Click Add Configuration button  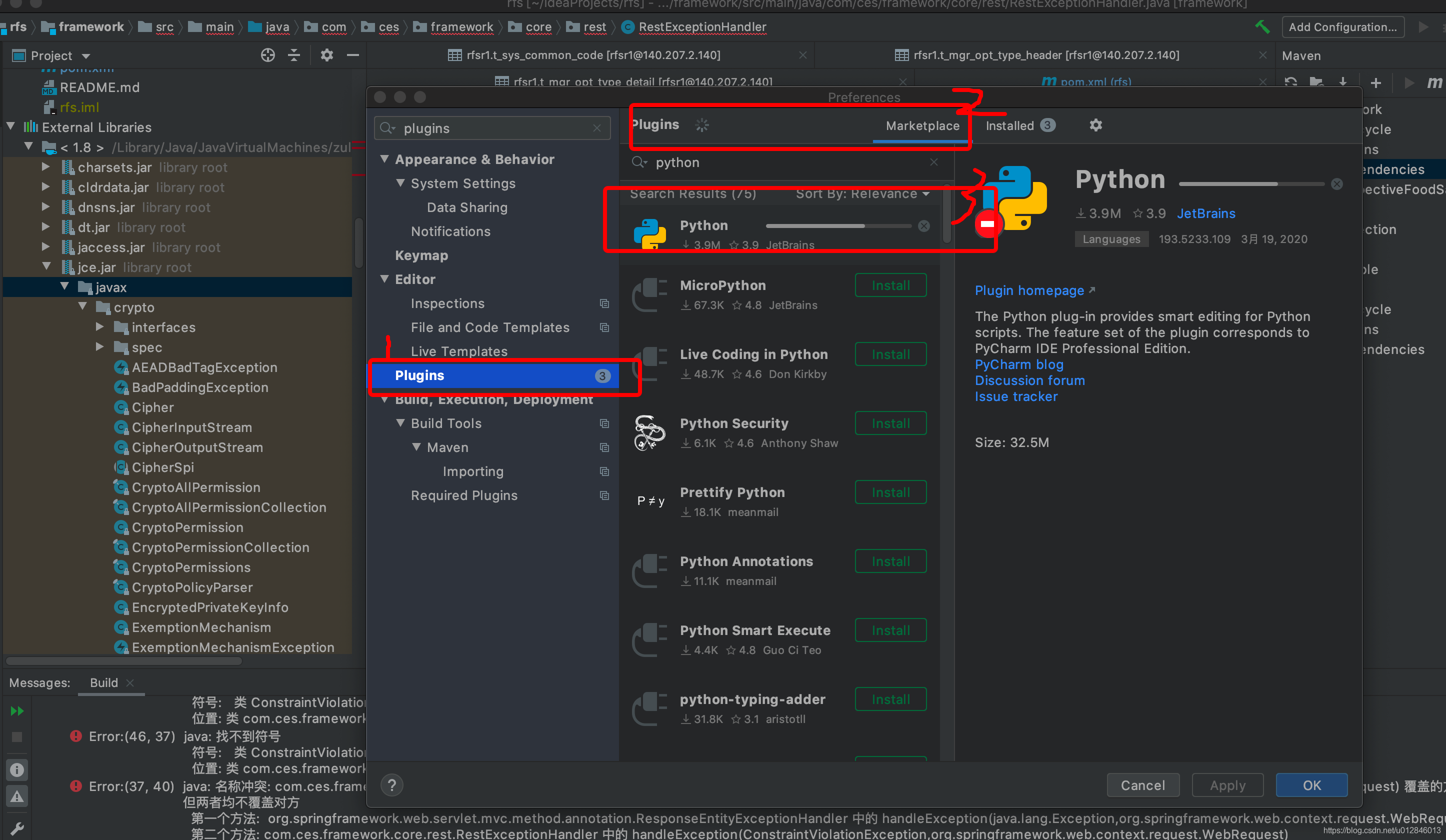(x=1342, y=27)
